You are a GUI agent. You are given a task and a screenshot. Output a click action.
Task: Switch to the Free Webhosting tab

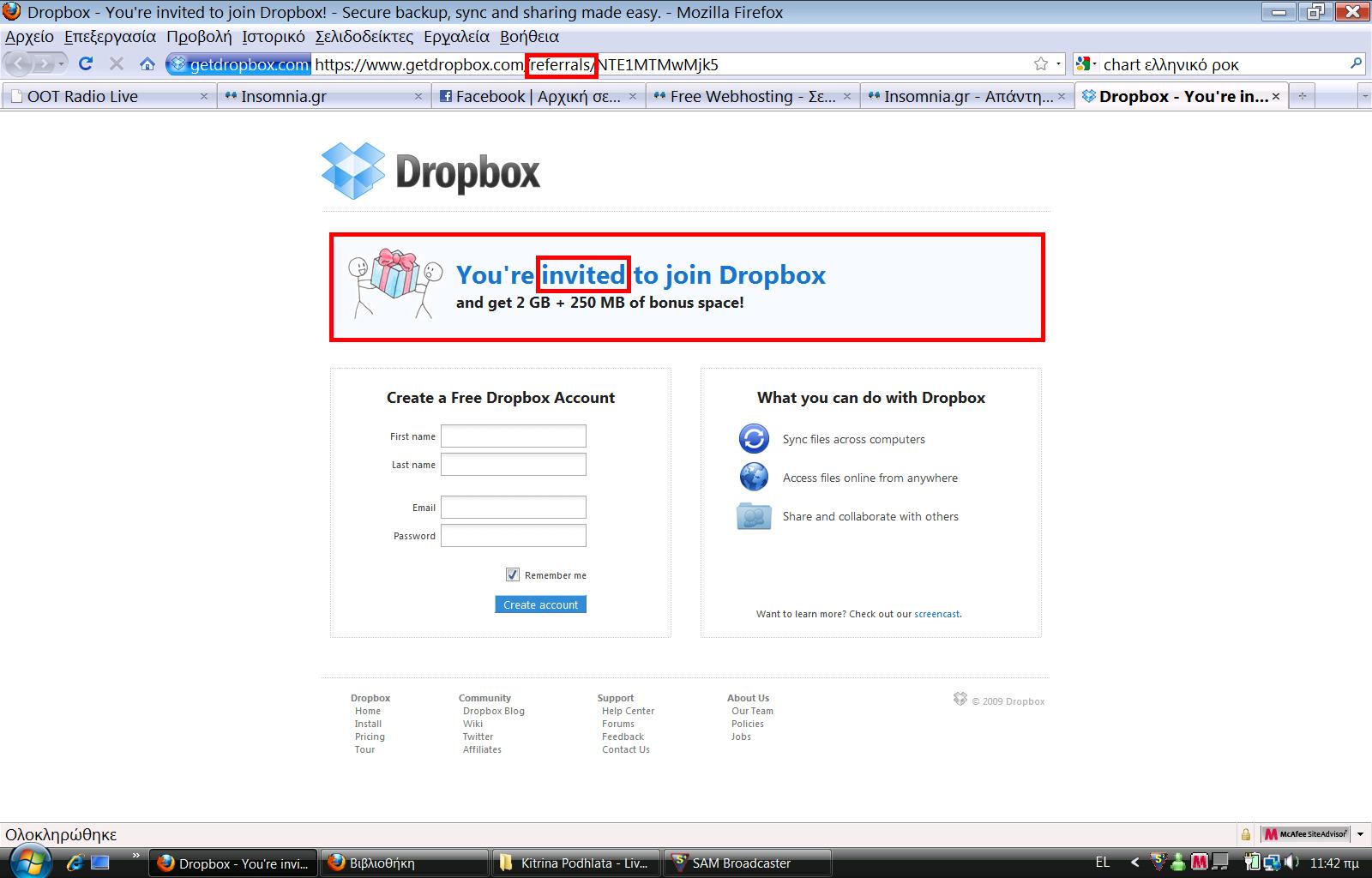[752, 96]
